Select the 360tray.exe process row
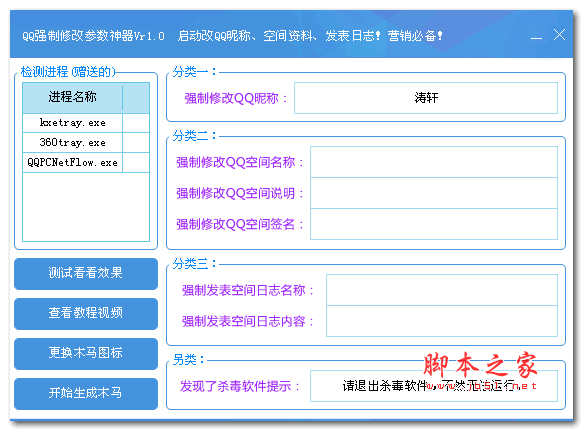 [x=86, y=143]
